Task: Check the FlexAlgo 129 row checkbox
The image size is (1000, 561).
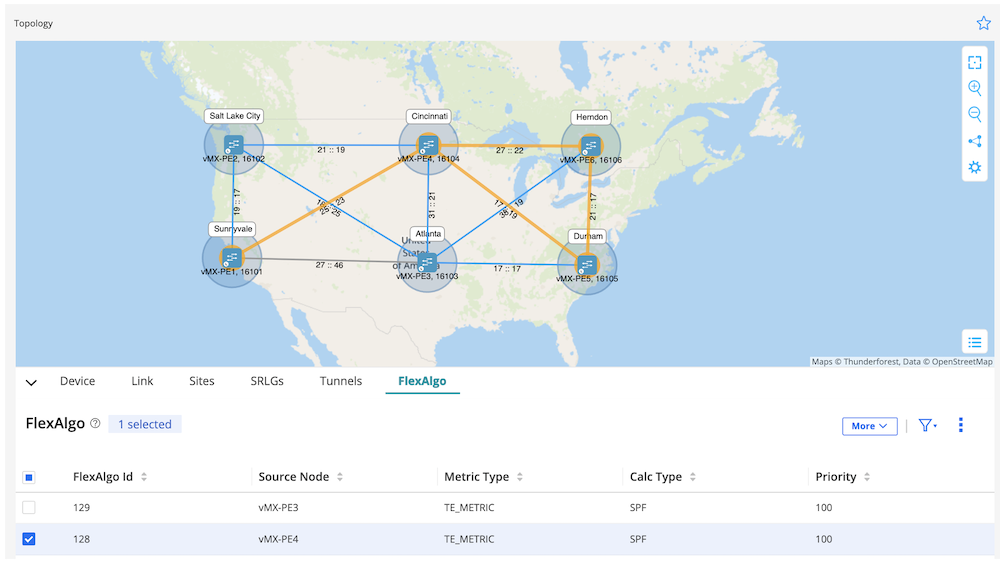Action: (x=29, y=508)
